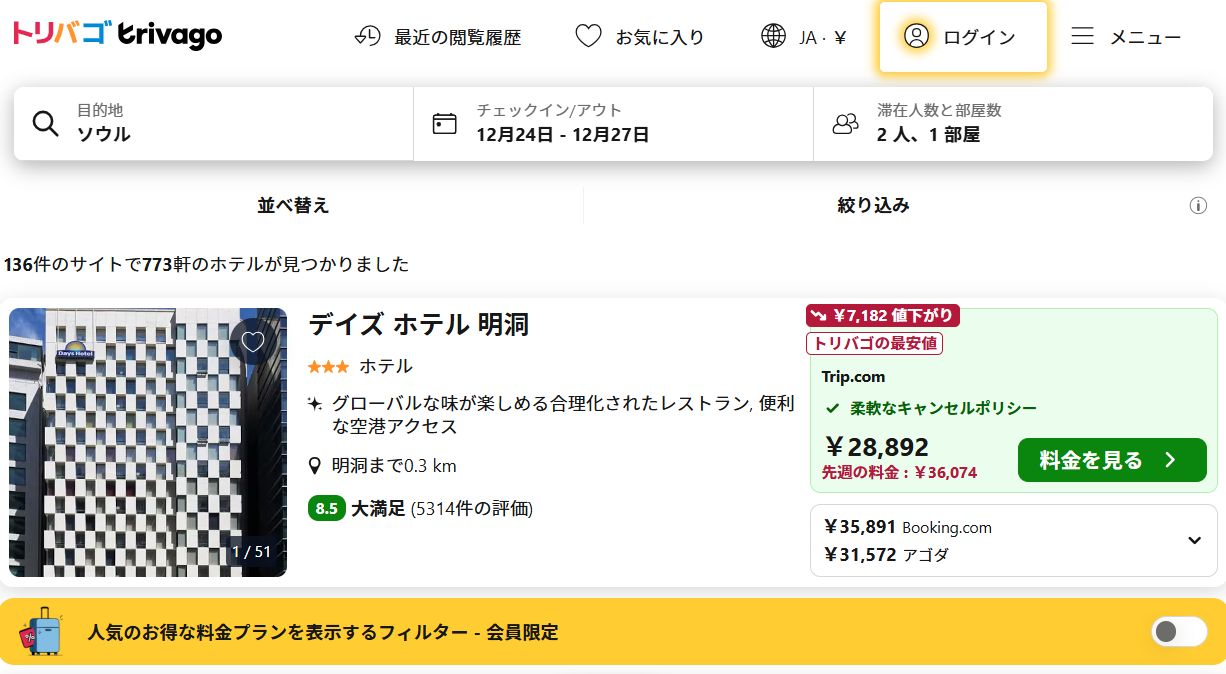Open the デイズ ホテル 明洞 hotel title
Screen dimensions: 1226x674
[x=418, y=325]
